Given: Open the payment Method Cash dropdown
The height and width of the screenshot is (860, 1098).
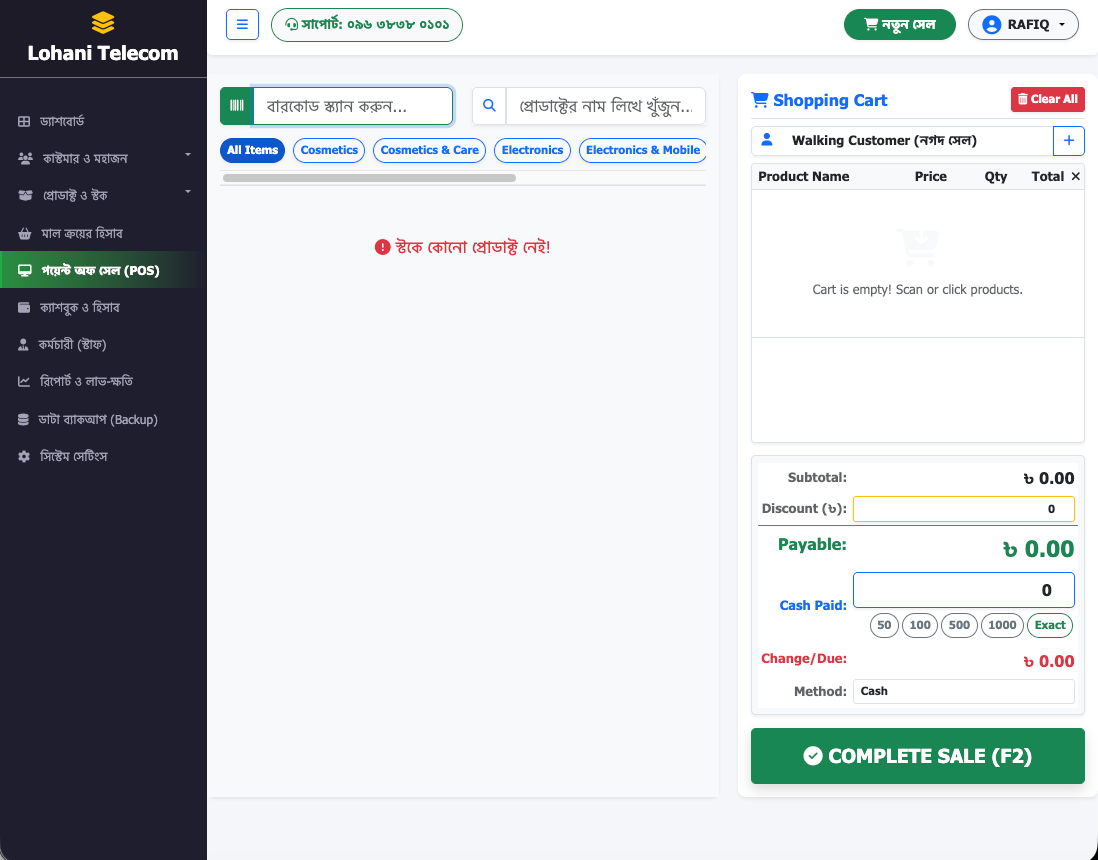Looking at the screenshot, I should (964, 691).
